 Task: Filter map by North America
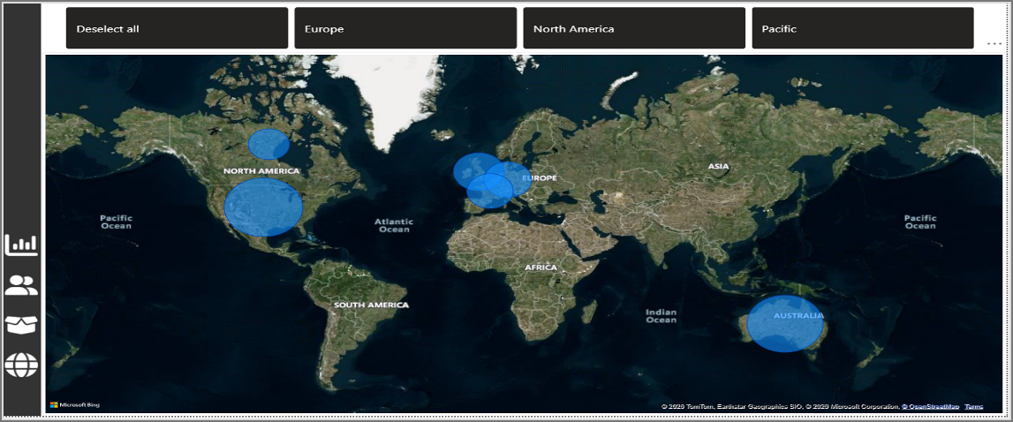pyautogui.click(x=634, y=28)
